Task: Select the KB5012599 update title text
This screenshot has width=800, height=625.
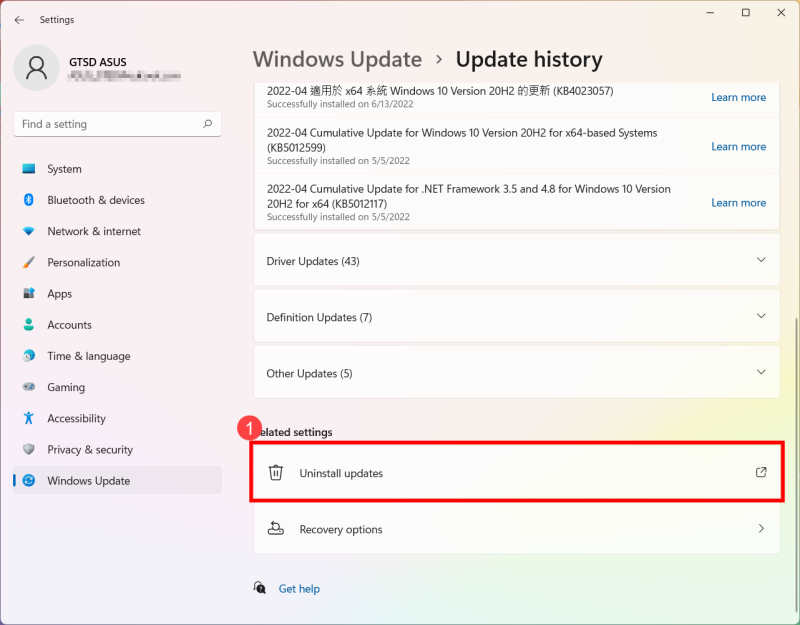Action: [462, 140]
